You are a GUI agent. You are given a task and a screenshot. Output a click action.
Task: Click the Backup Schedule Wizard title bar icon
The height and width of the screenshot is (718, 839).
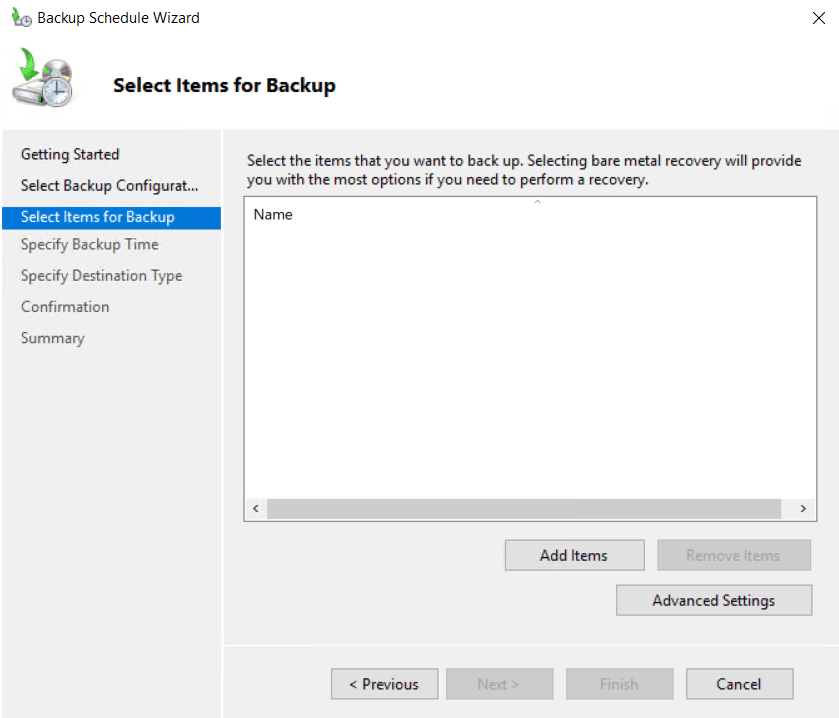coord(21,17)
